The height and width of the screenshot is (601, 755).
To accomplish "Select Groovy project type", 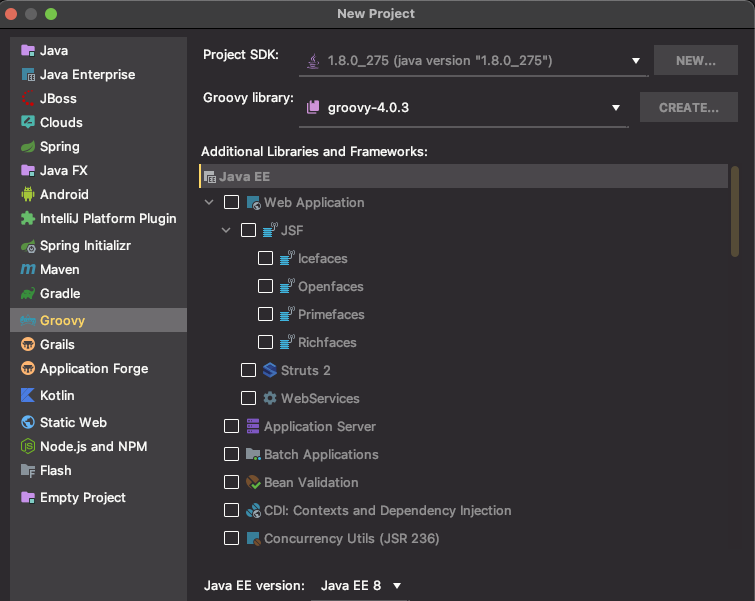I will [98, 320].
